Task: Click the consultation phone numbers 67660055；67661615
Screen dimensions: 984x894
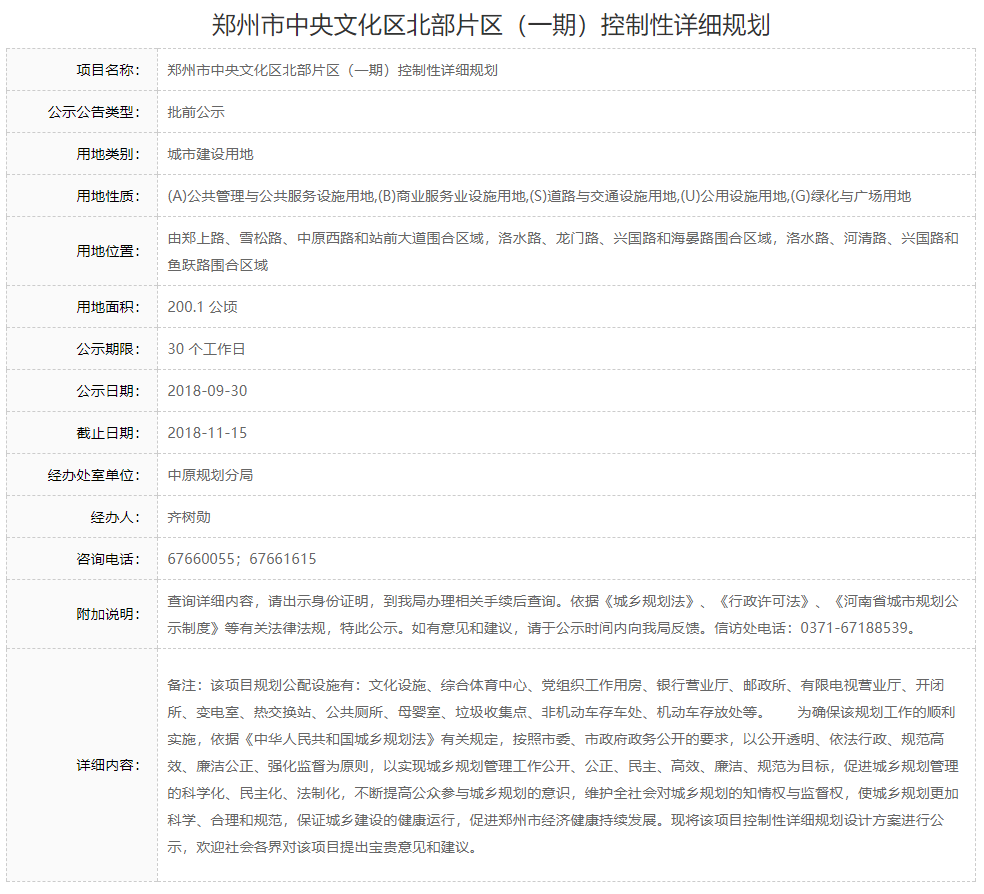Action: pos(242,559)
